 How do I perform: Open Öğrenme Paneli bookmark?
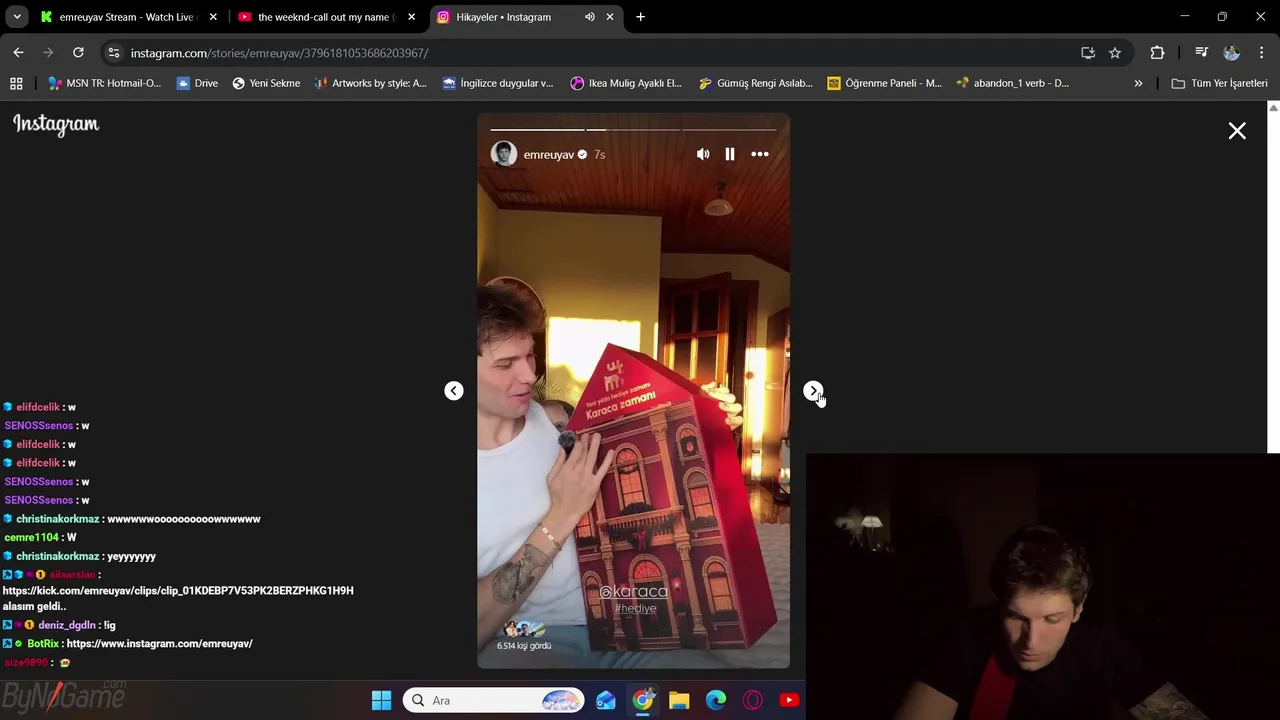884,83
